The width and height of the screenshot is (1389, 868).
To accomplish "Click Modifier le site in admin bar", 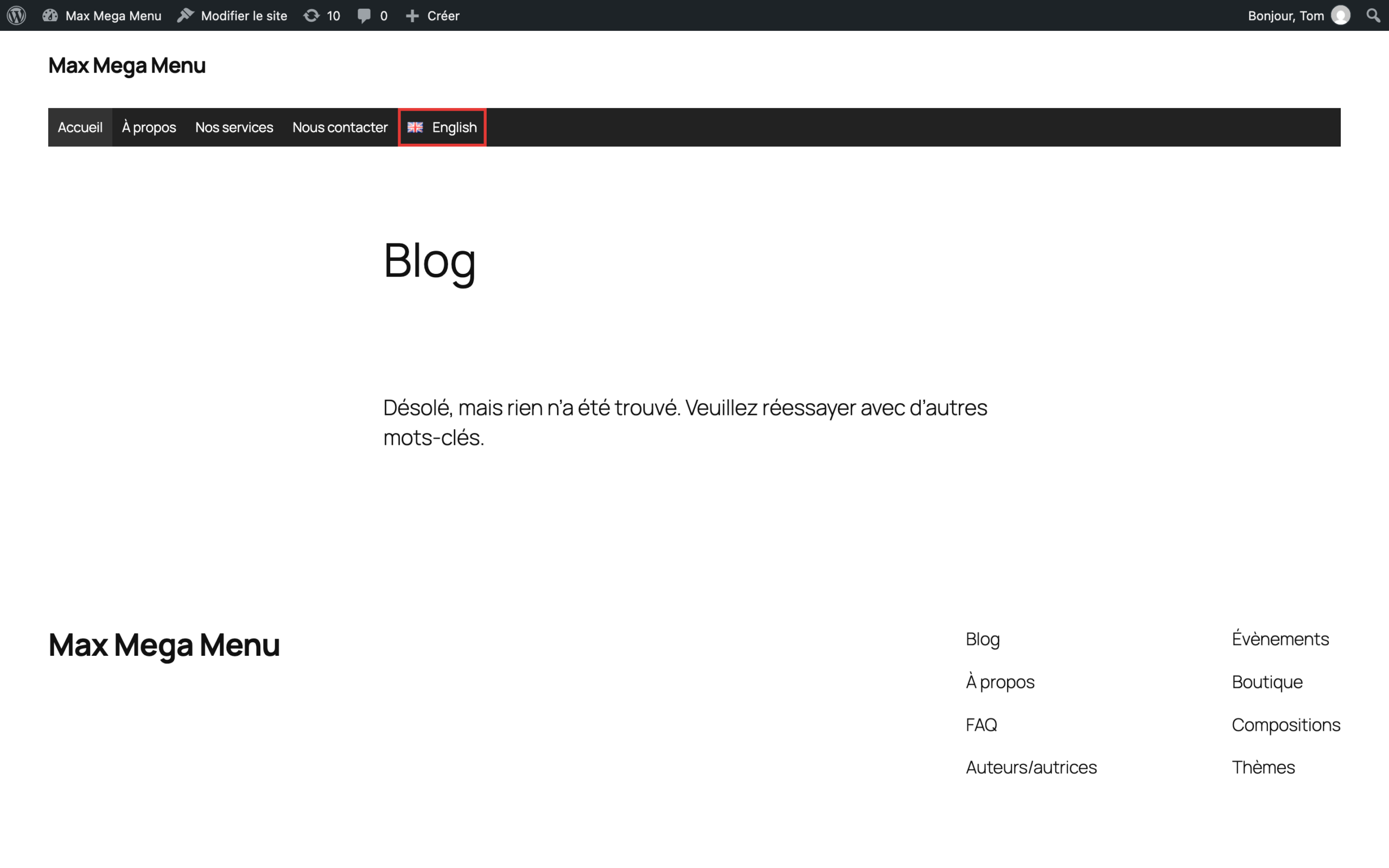I will coord(232,16).
